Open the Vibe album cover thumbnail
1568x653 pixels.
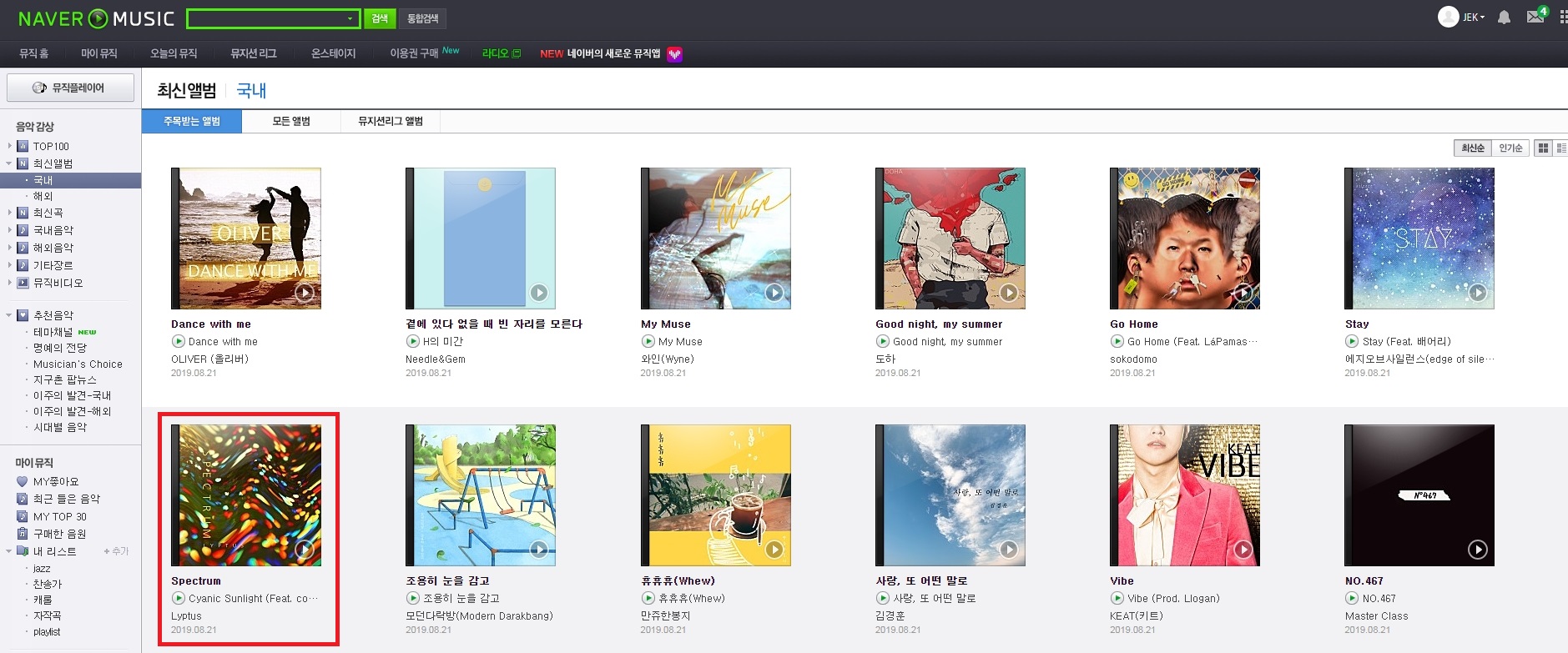(x=1184, y=495)
